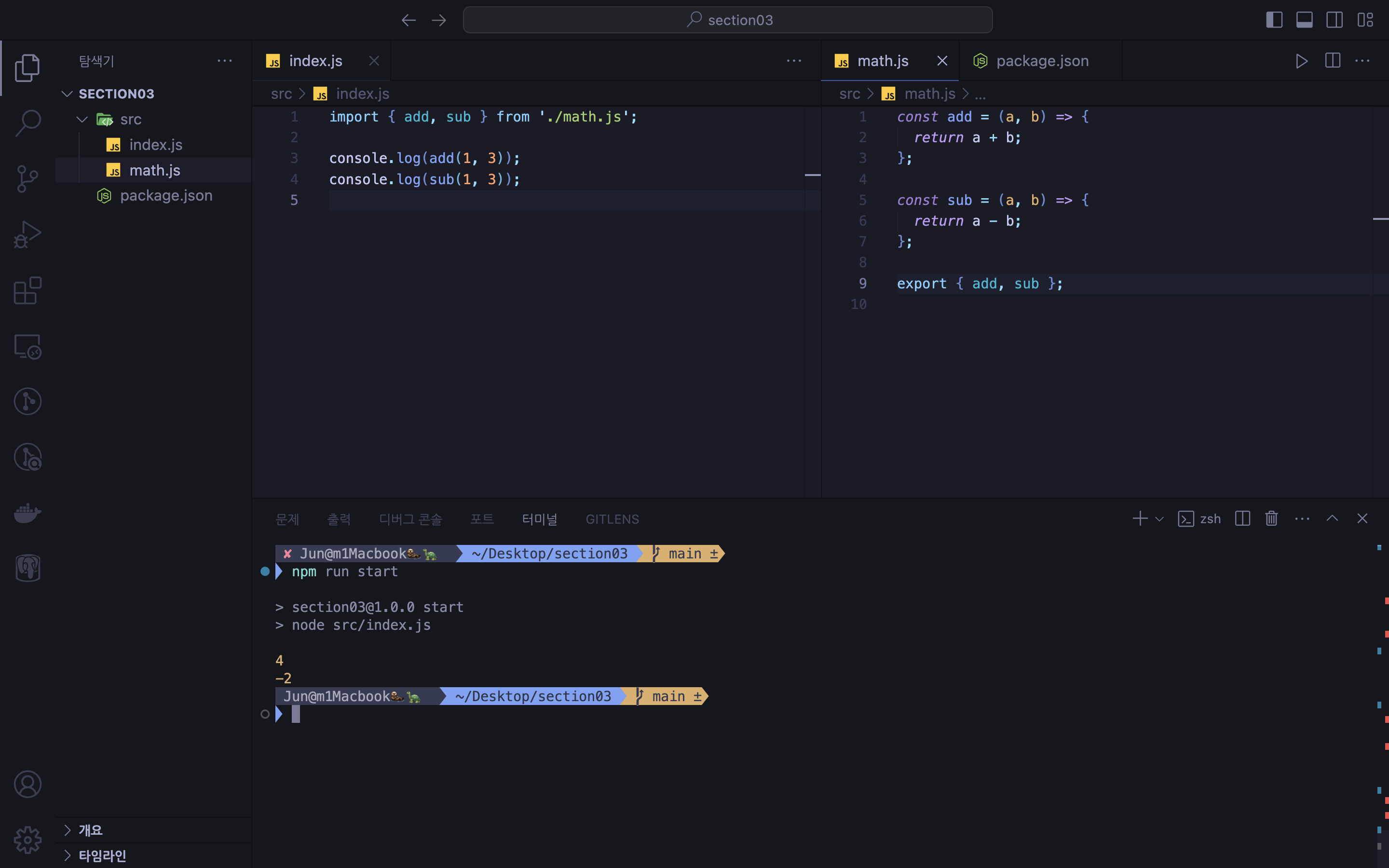Viewport: 1389px width, 868px height.
Task: Open the Docker view icon
Action: coord(27,513)
